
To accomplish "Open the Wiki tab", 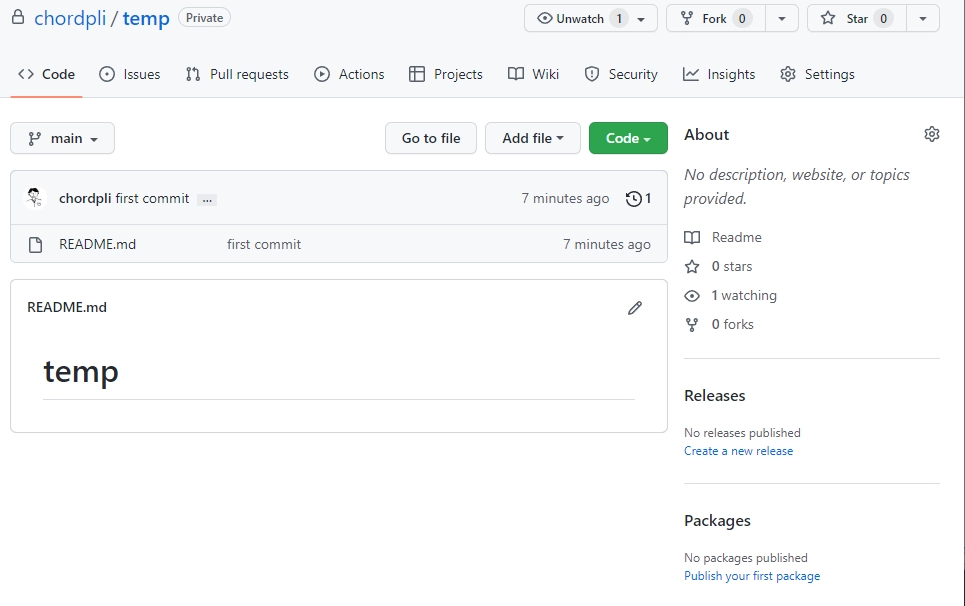I will click(533, 74).
